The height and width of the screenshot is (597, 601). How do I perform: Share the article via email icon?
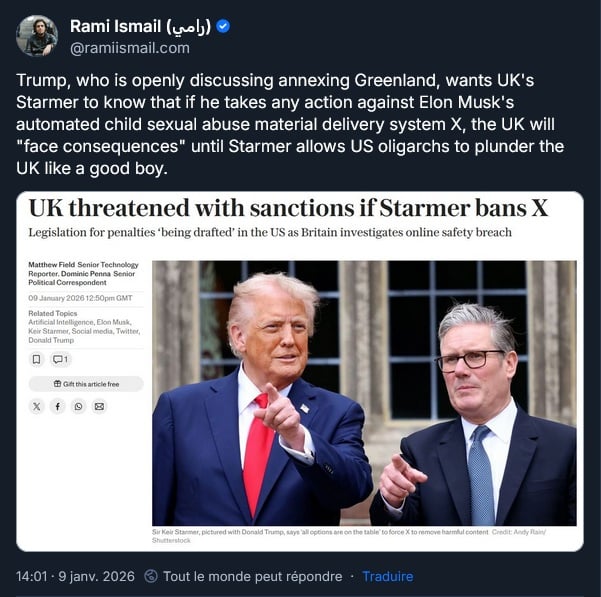point(99,406)
